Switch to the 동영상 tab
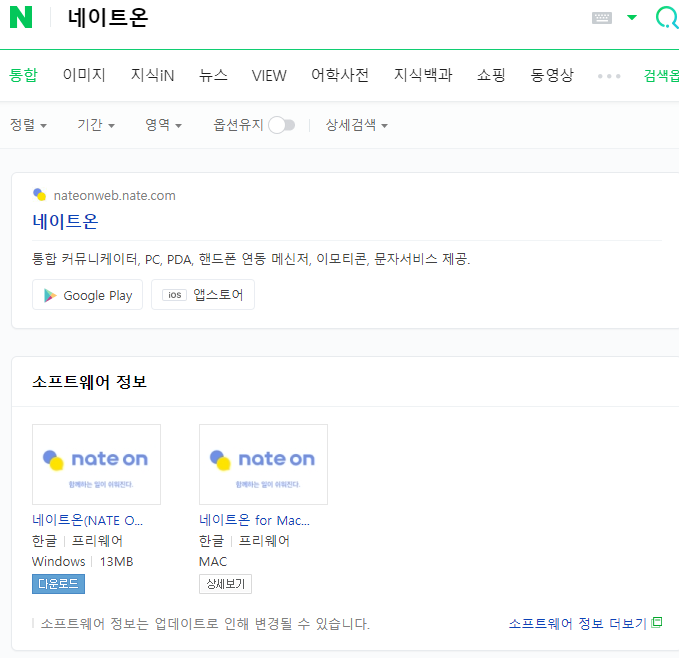The height and width of the screenshot is (658, 679). coord(552,75)
